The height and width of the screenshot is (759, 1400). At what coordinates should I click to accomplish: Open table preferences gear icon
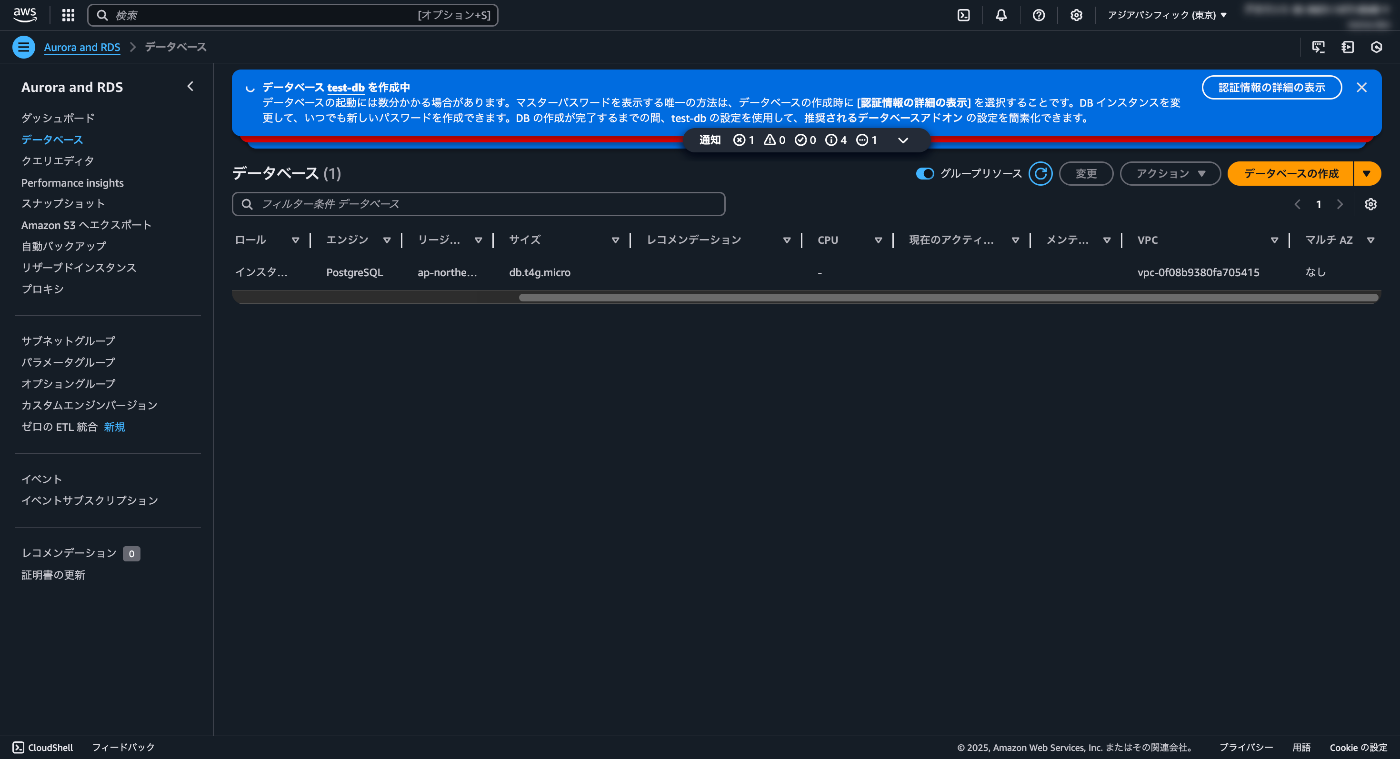tap(1371, 204)
